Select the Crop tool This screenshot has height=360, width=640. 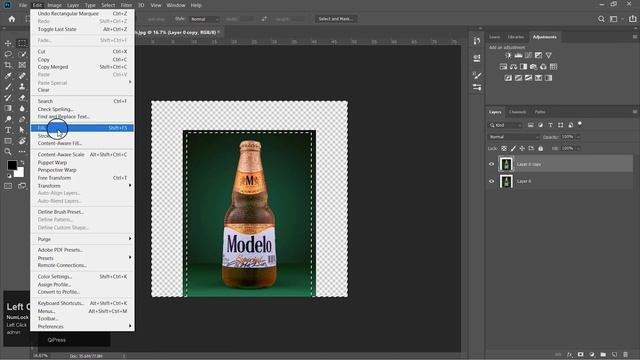8,65
